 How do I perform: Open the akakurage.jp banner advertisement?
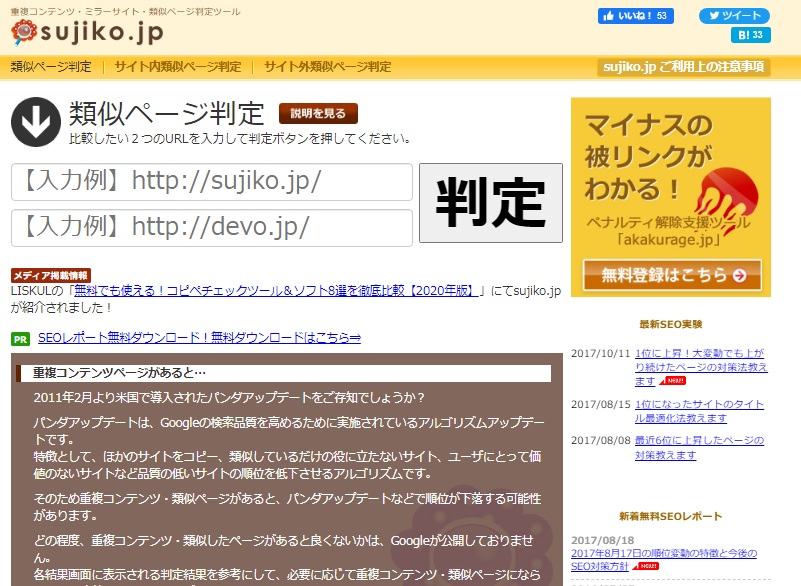click(670, 197)
